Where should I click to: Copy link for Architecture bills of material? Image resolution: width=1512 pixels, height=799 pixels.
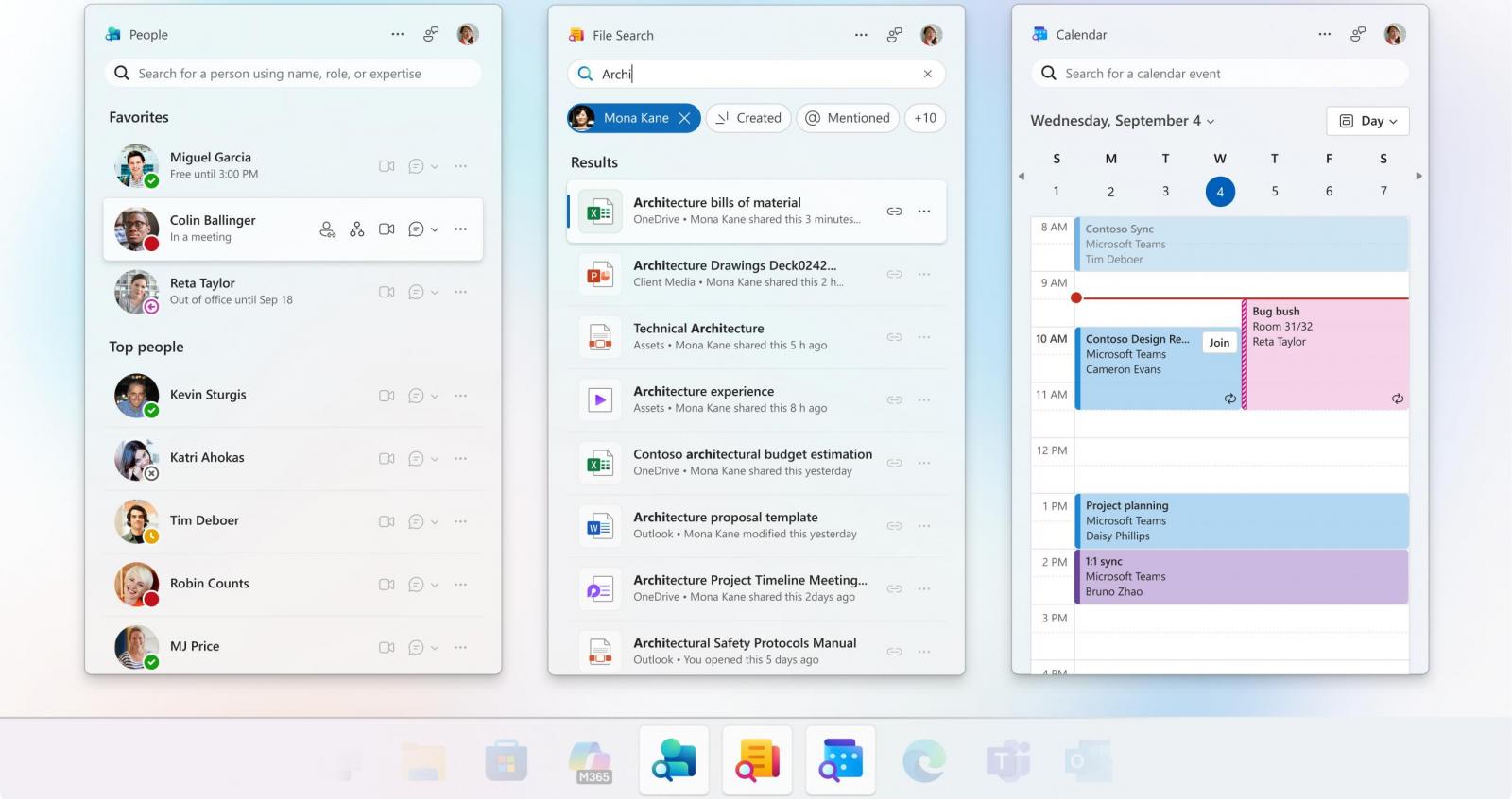pyautogui.click(x=894, y=212)
